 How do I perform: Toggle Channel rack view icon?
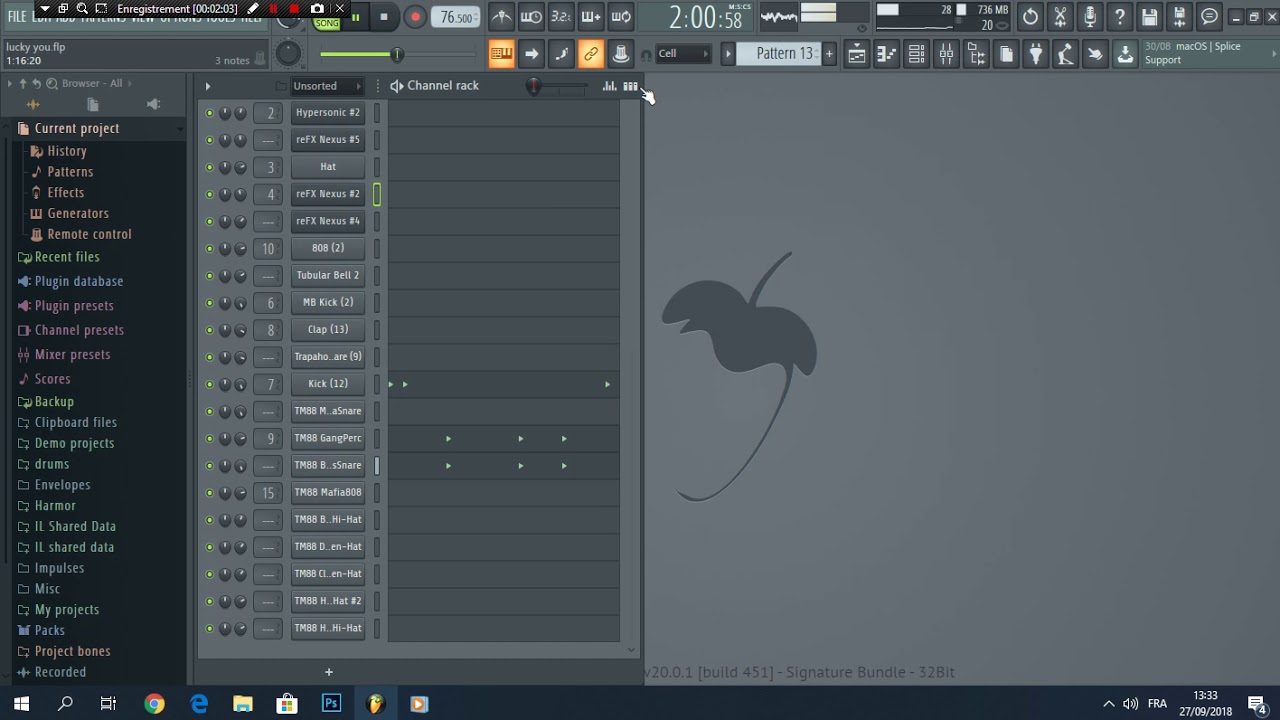point(916,54)
